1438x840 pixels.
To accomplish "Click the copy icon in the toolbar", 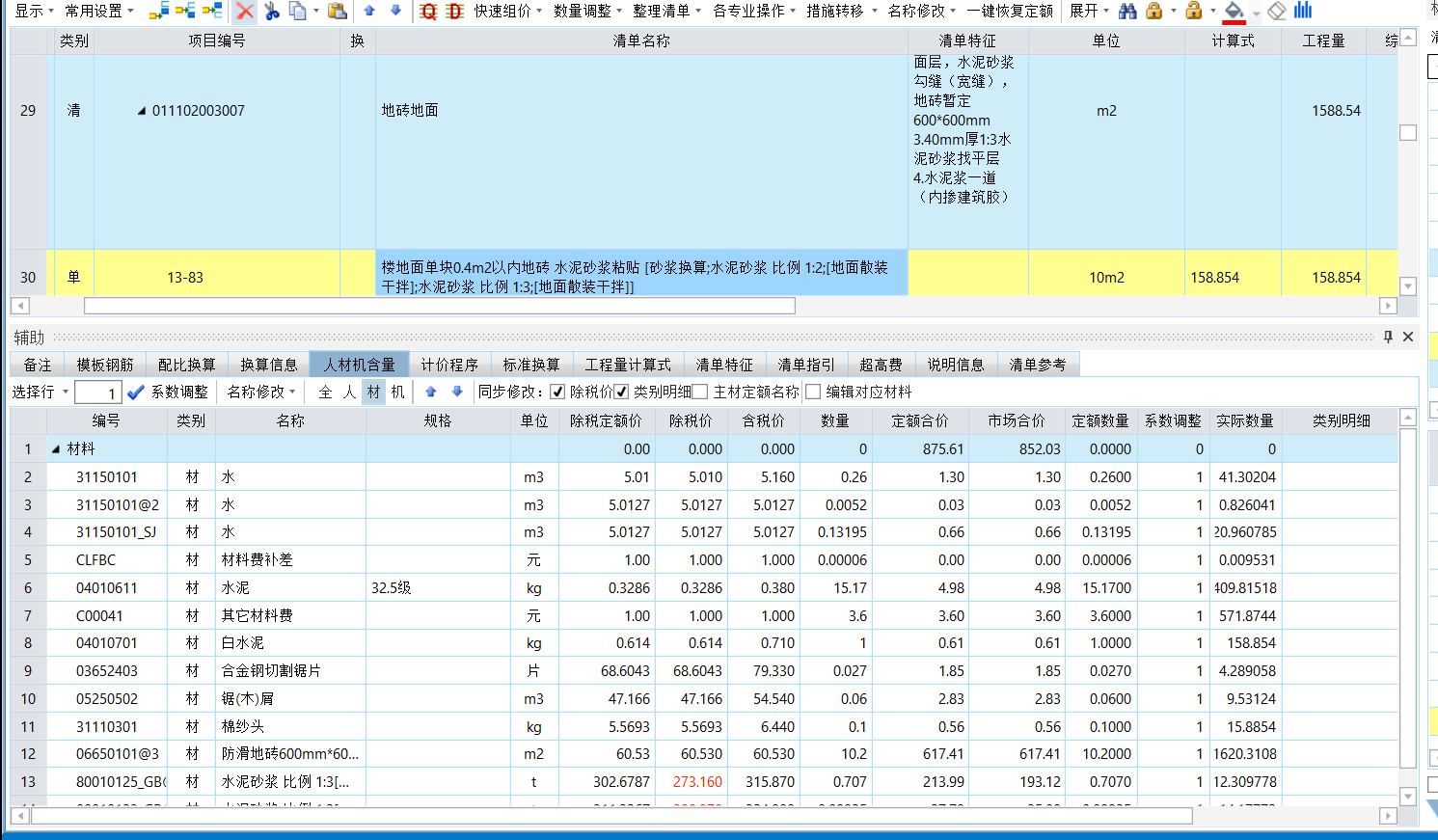I will point(298,11).
